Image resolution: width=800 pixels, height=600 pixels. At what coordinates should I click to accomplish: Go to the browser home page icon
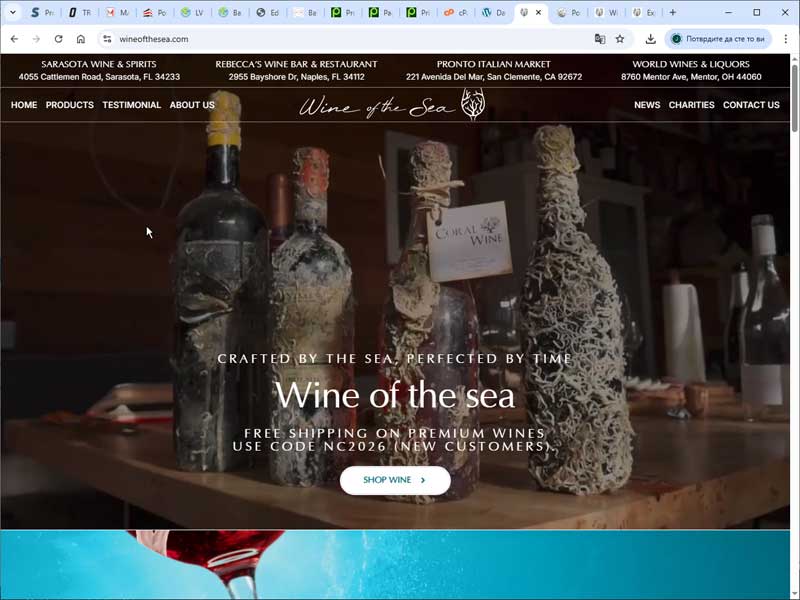click(81, 39)
